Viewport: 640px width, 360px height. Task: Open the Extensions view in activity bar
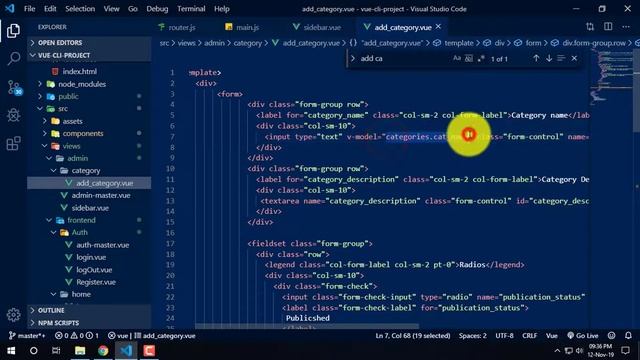[x=13, y=143]
